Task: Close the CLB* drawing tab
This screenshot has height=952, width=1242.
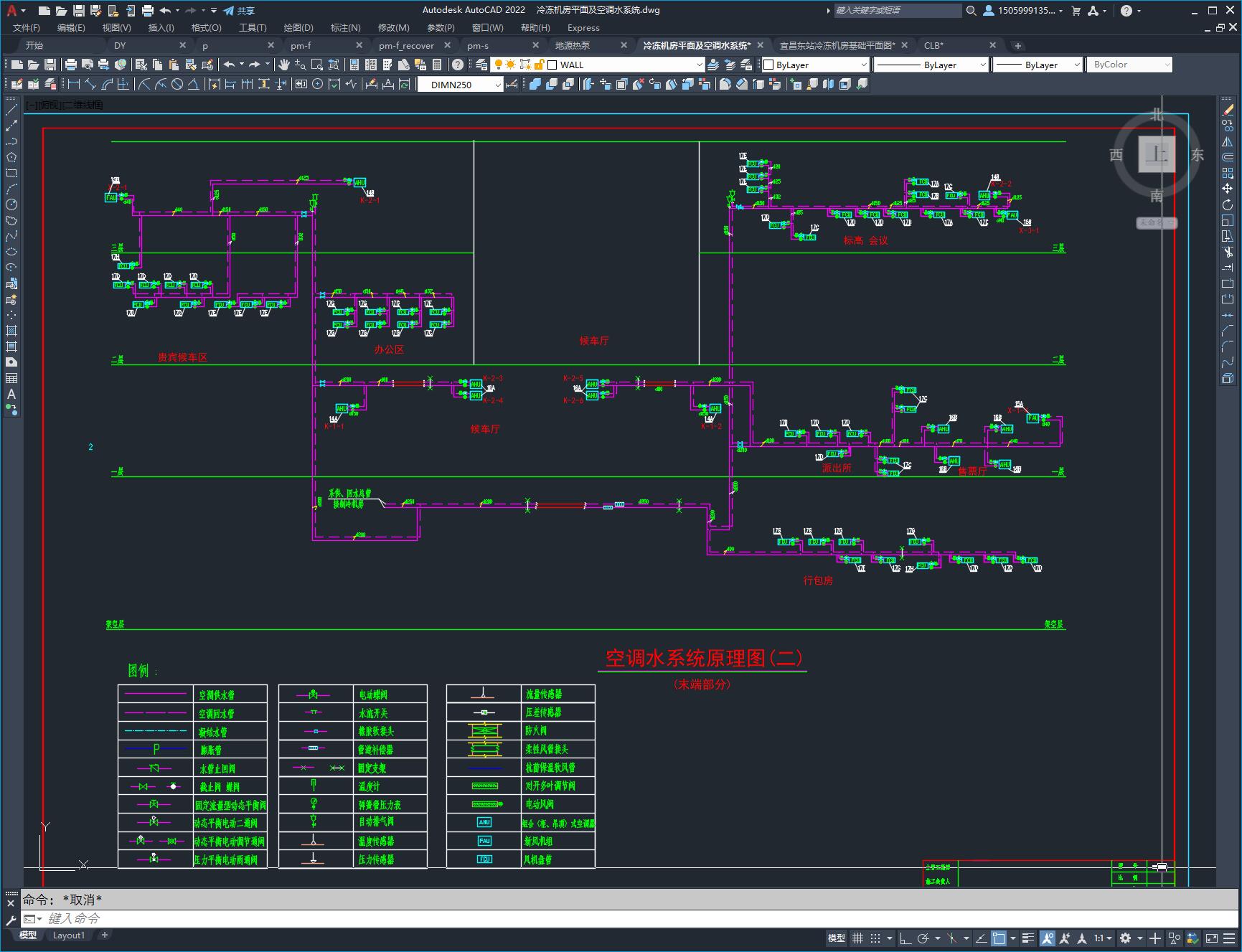Action: pos(993,45)
